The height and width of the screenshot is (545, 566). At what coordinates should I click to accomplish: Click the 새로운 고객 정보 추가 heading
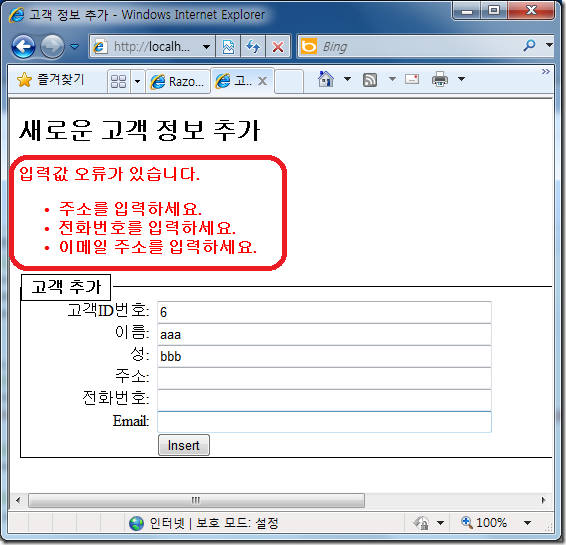(139, 130)
